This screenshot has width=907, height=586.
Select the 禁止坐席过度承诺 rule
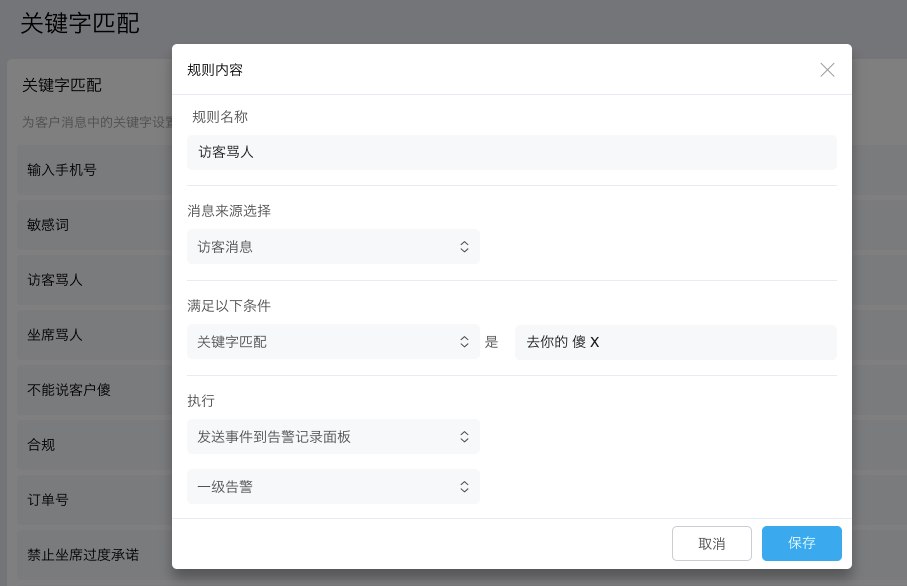(83, 555)
